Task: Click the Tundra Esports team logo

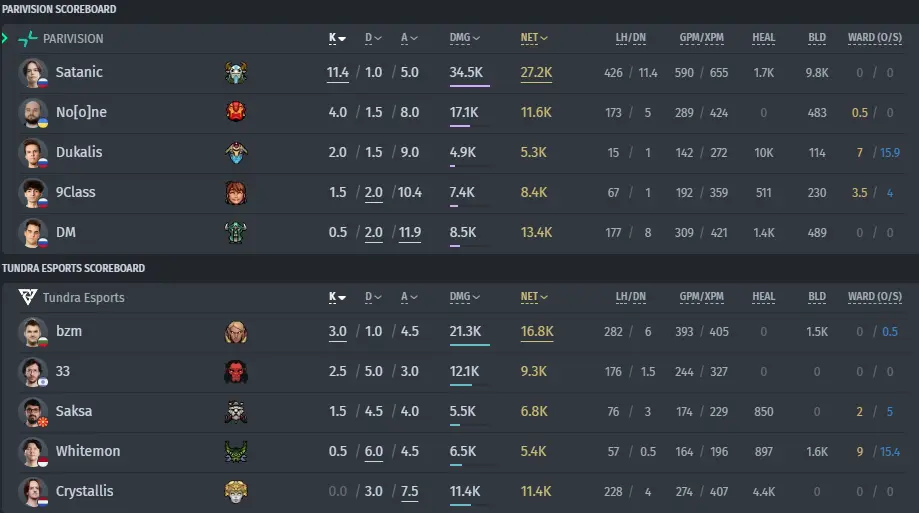Action: 28,297
